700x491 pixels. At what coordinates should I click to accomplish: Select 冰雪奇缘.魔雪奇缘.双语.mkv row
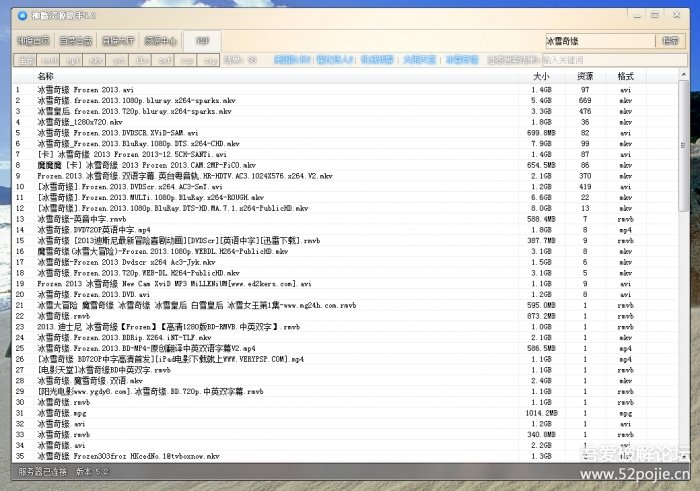pos(345,381)
